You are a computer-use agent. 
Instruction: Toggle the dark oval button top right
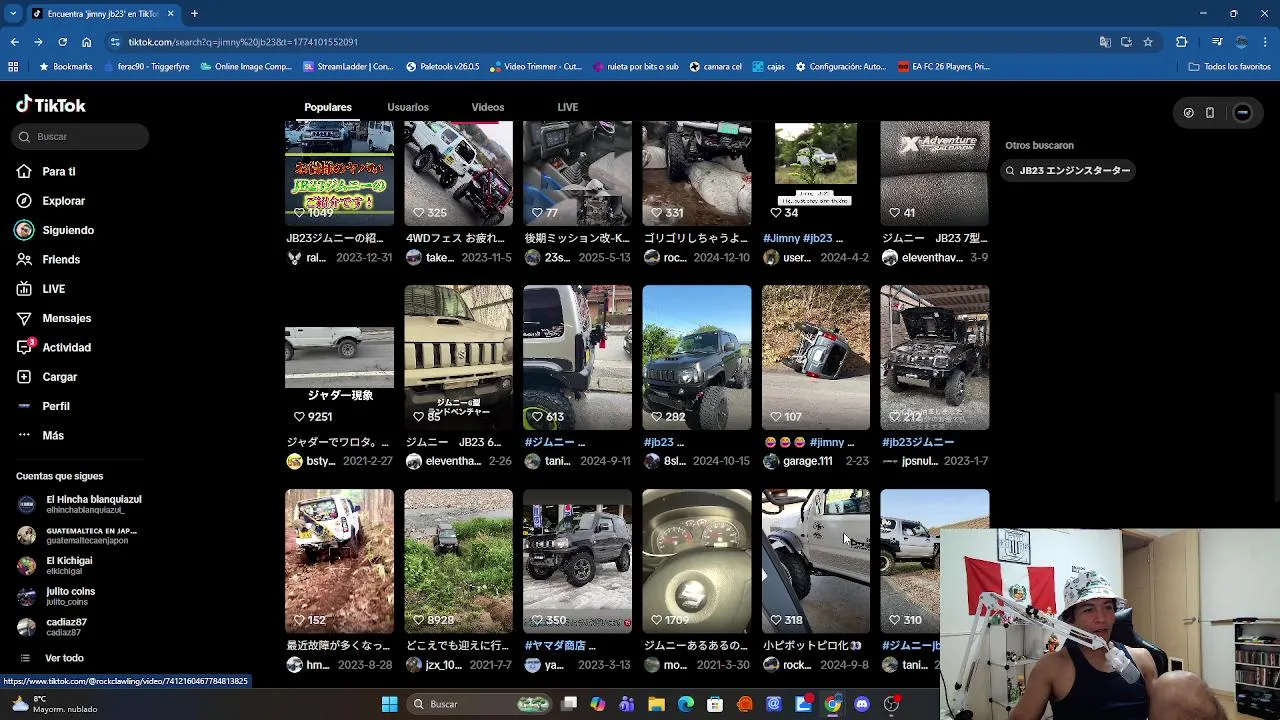coord(1243,113)
